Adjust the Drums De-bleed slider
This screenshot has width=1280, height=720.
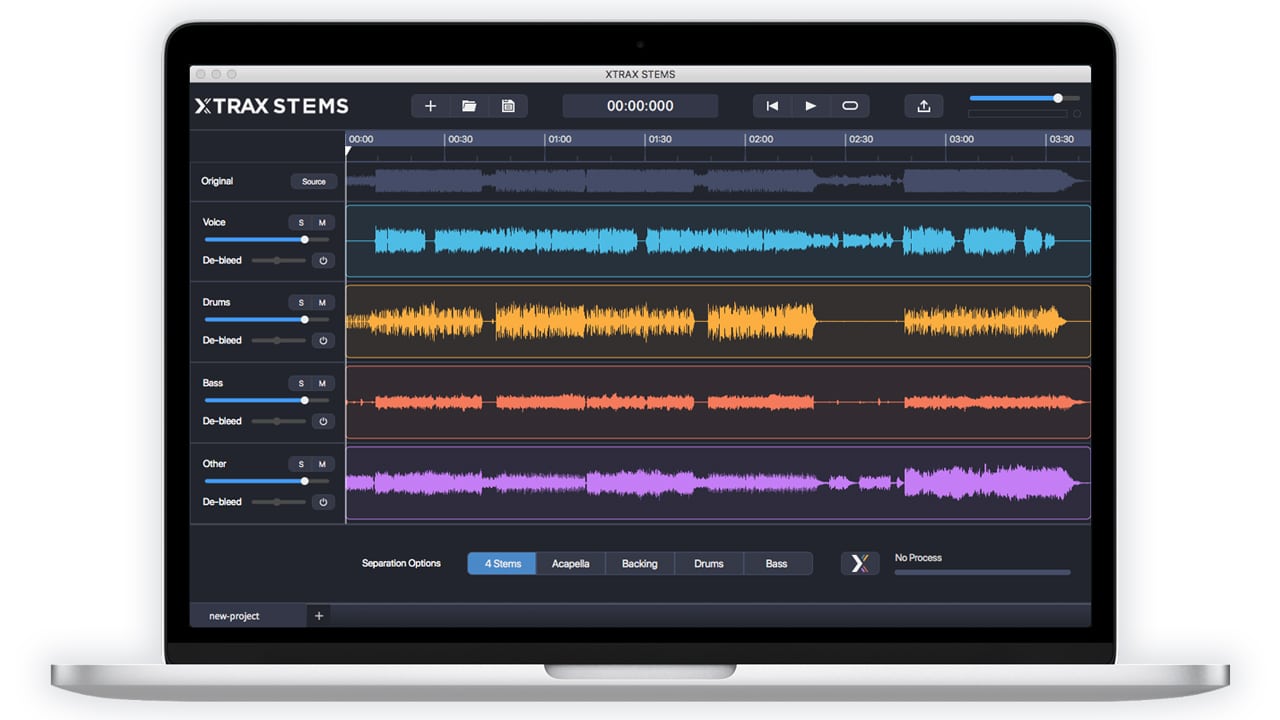(x=278, y=340)
